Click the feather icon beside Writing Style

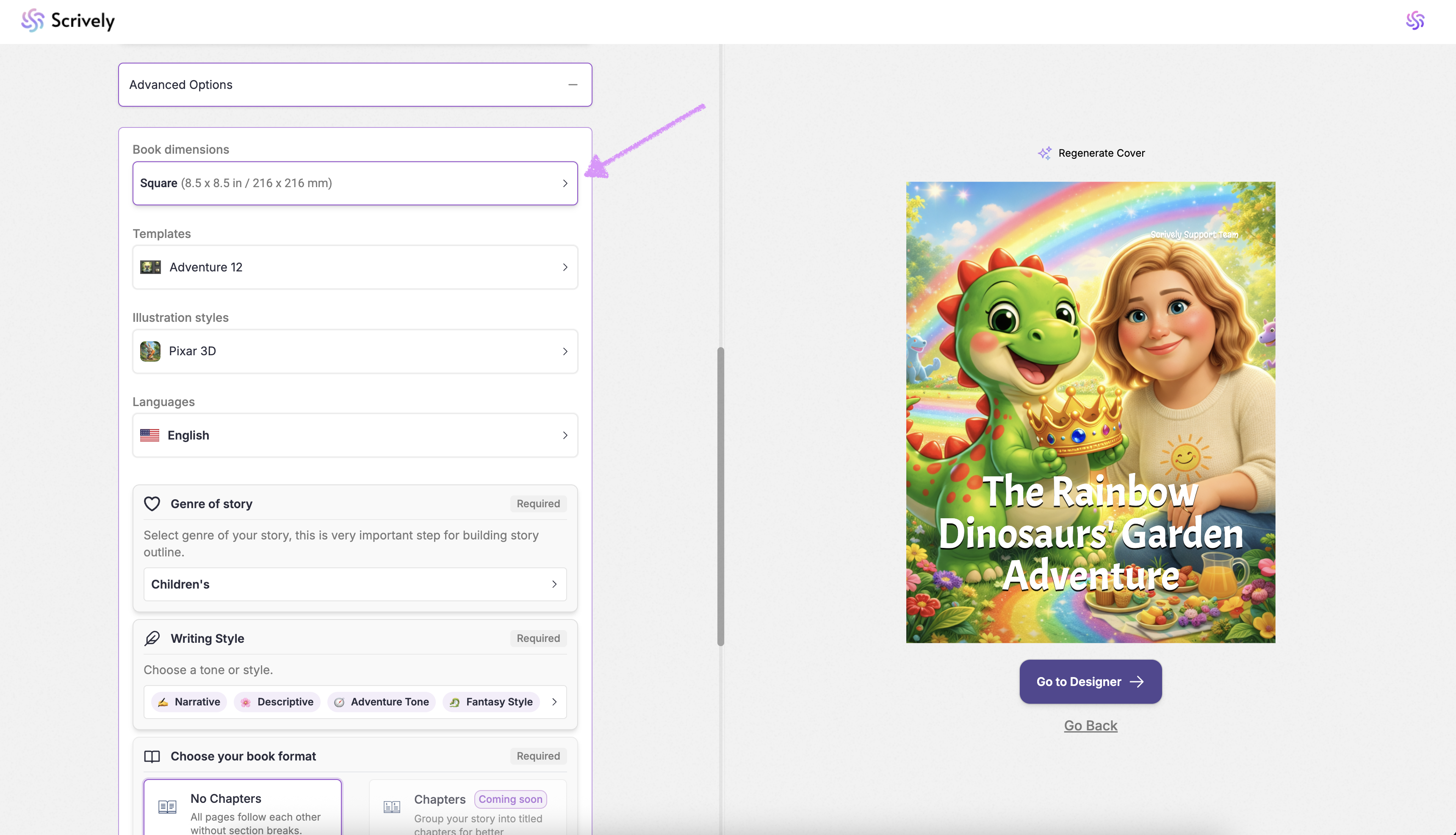[x=152, y=638]
